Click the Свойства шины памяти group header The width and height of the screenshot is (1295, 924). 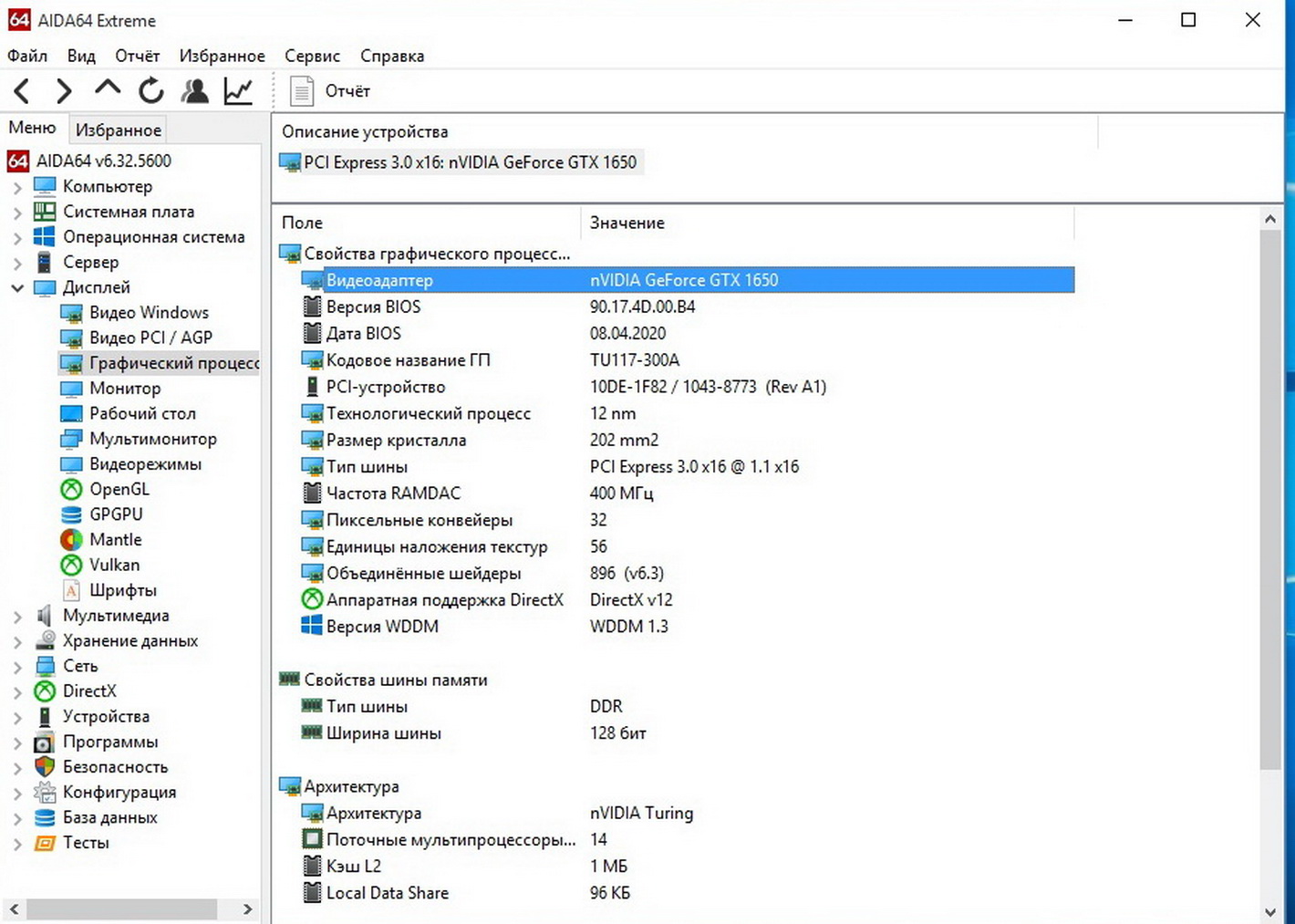click(383, 680)
